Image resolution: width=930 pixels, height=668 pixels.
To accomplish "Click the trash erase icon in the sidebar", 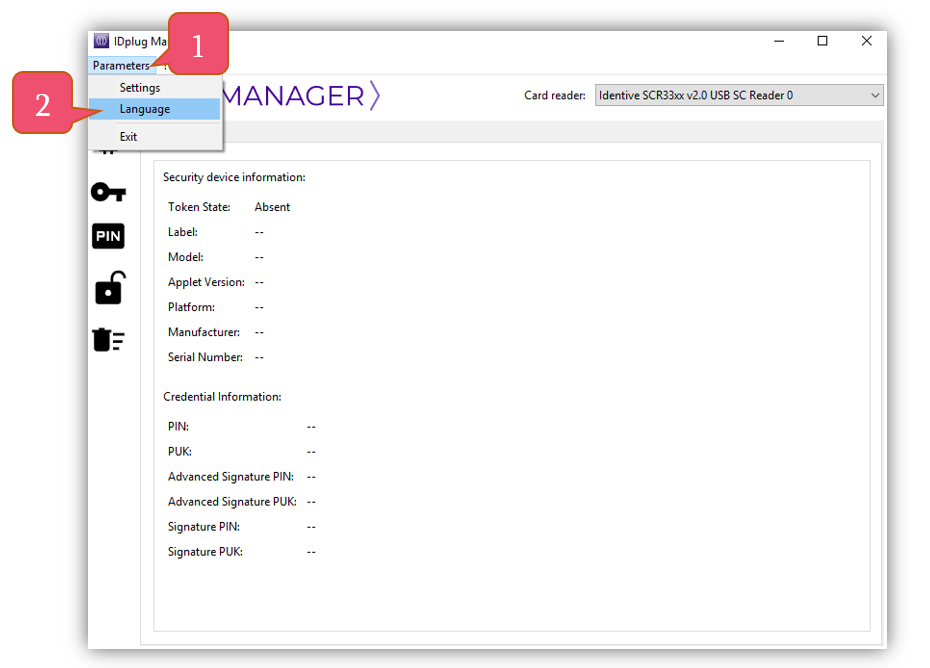I will point(108,340).
